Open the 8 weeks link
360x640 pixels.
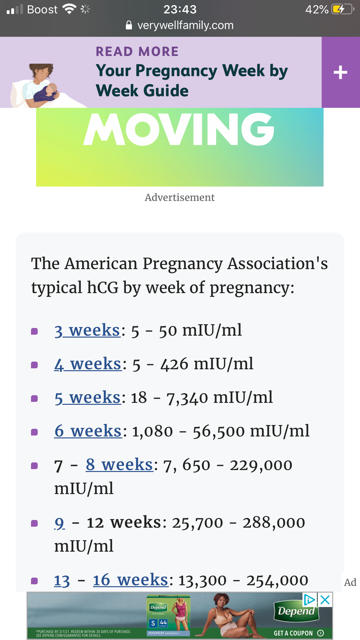pos(119,464)
